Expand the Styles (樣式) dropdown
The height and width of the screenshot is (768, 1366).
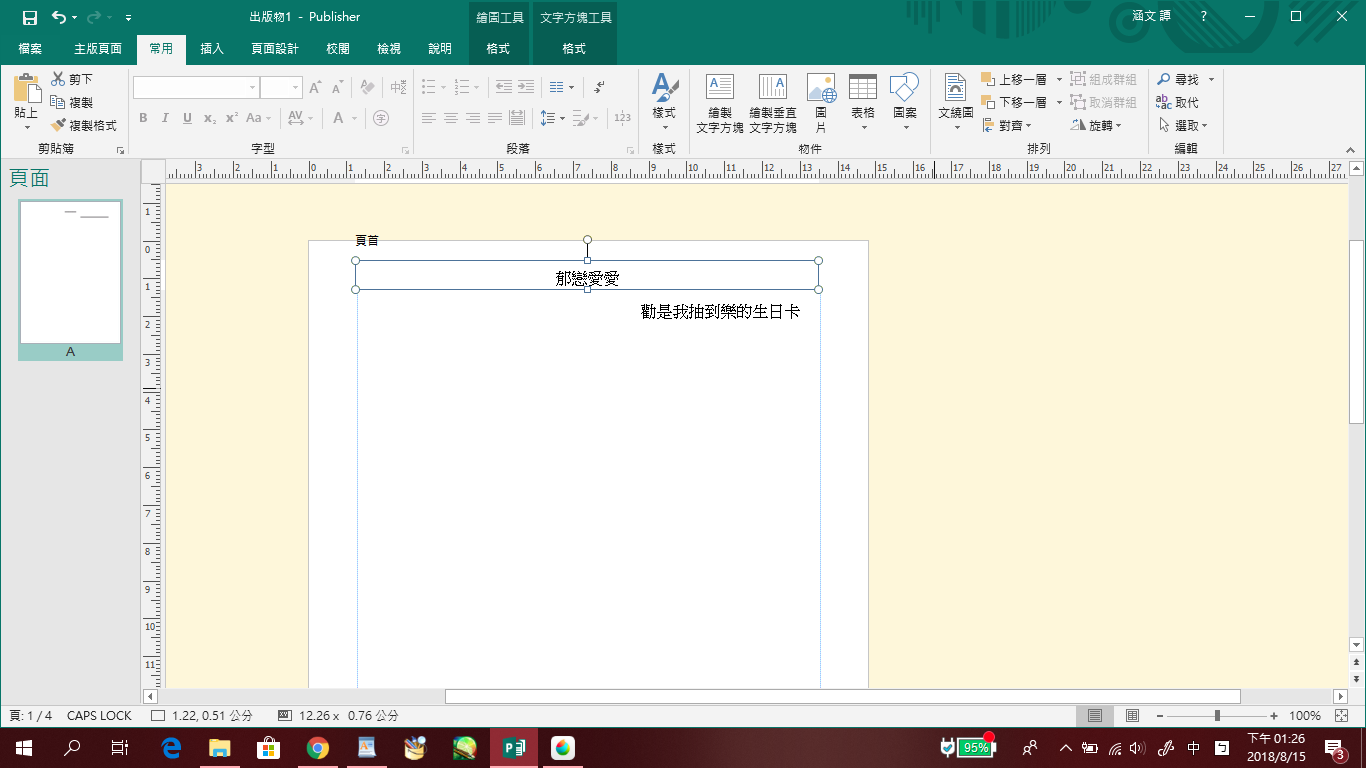(x=664, y=127)
